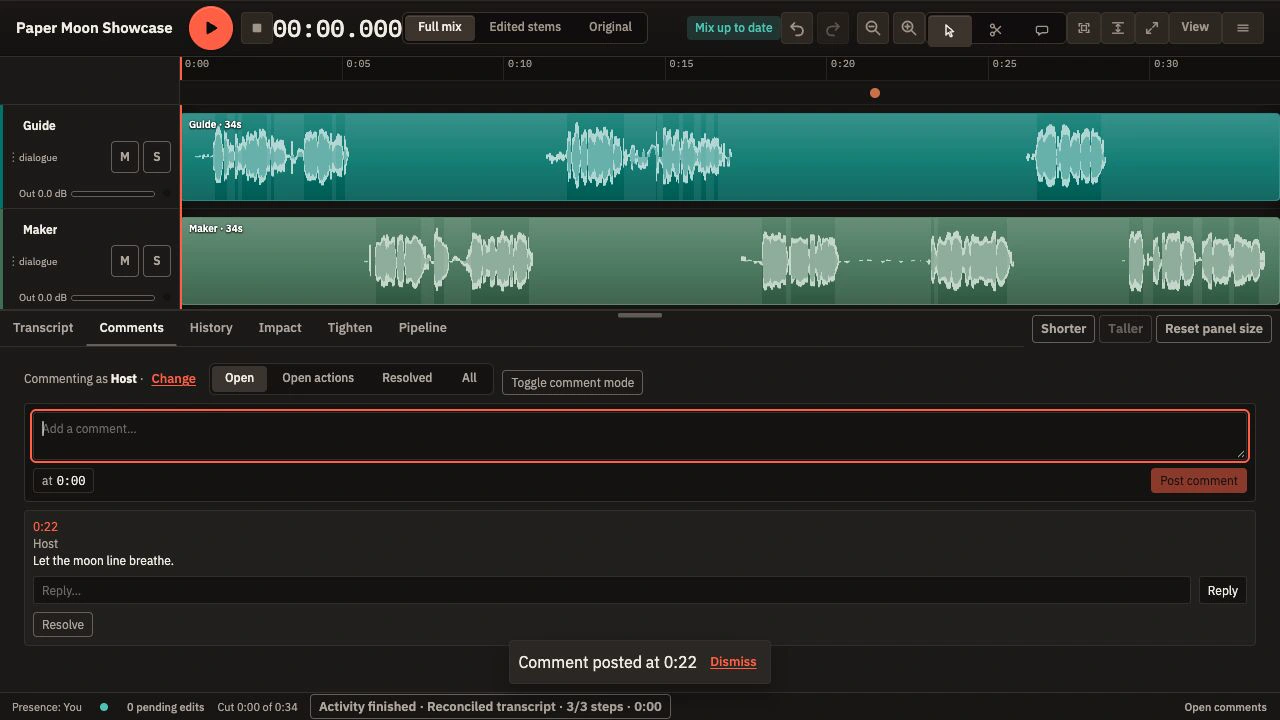Open the View menu

(1195, 27)
